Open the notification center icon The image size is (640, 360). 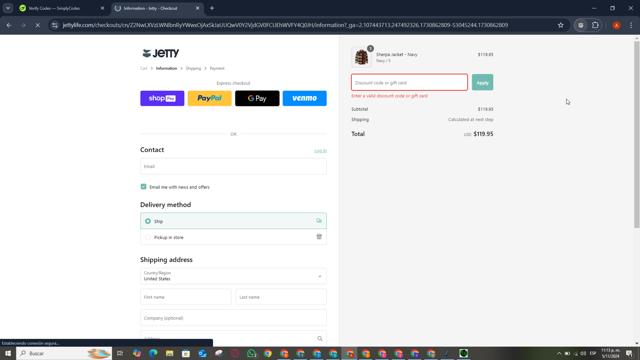click(629, 353)
